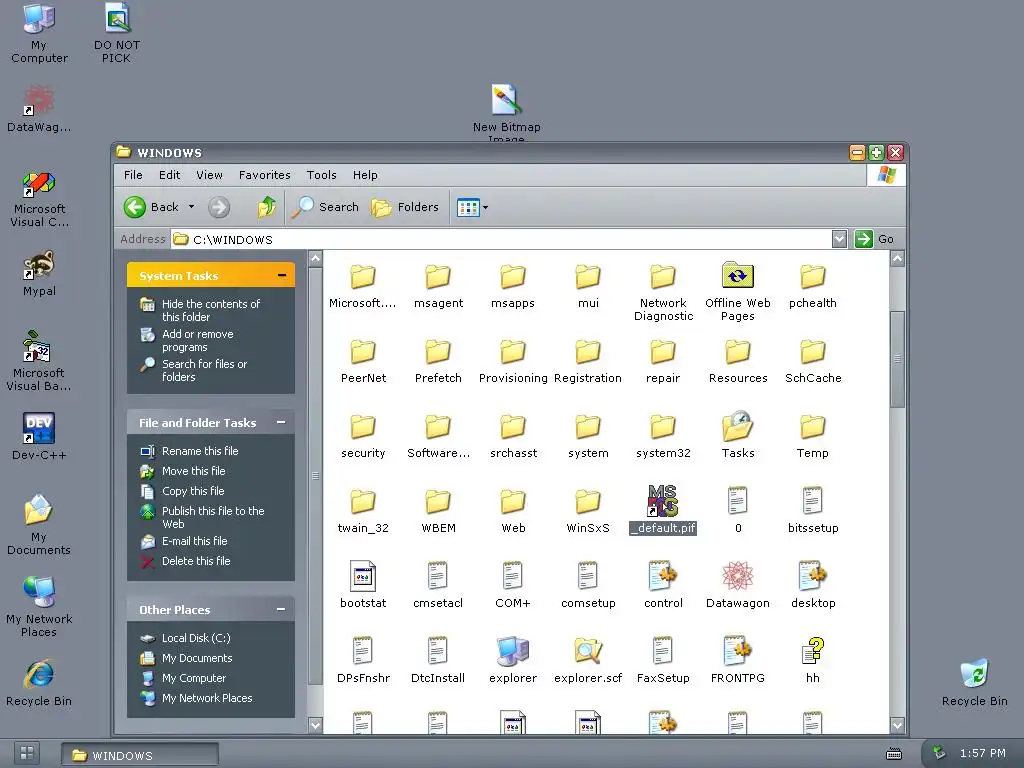This screenshot has height=768, width=1024.
Task: Select Mypal desktop shortcut
Action: coord(39,274)
